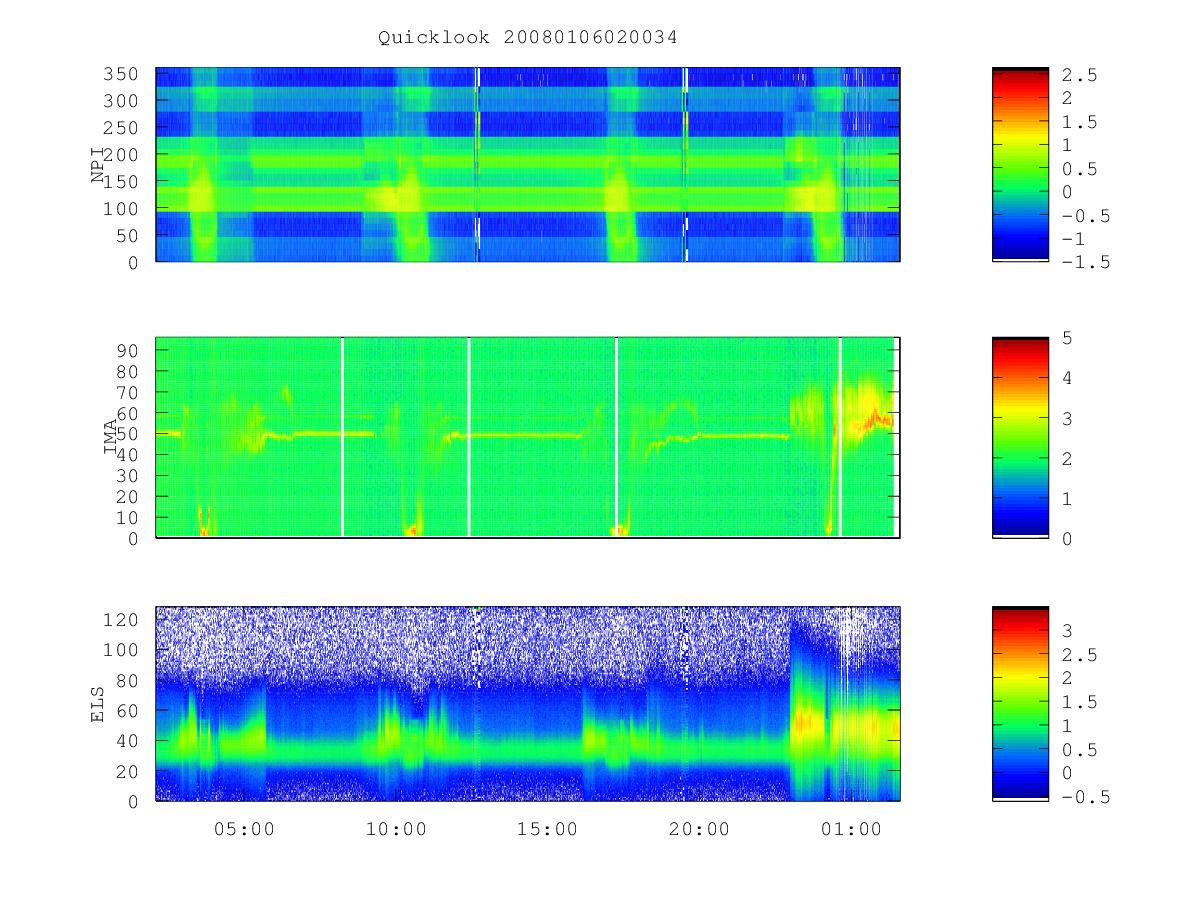Click inside the ELS spectrogram panel
1200x900 pixels.
pos(528,704)
